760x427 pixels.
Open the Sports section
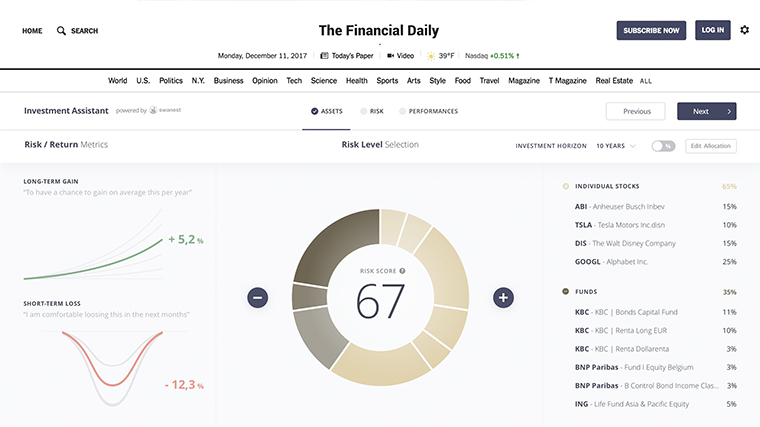[387, 80]
